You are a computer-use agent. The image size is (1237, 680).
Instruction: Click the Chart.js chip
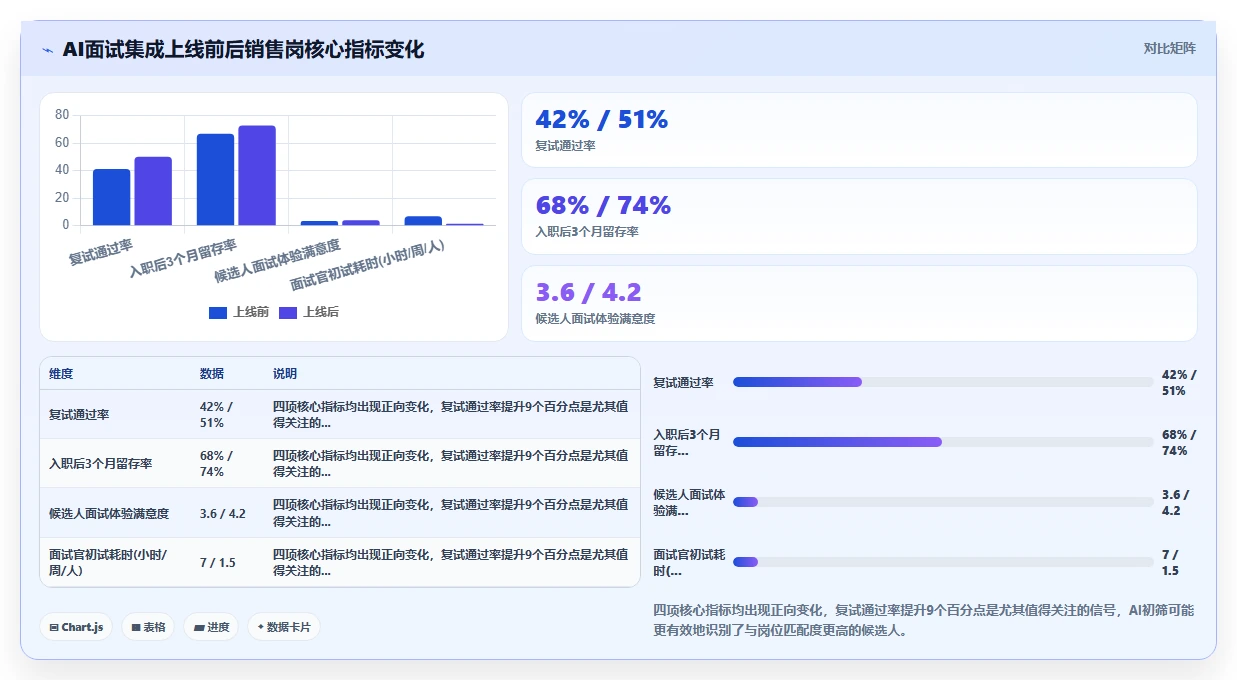(77, 627)
